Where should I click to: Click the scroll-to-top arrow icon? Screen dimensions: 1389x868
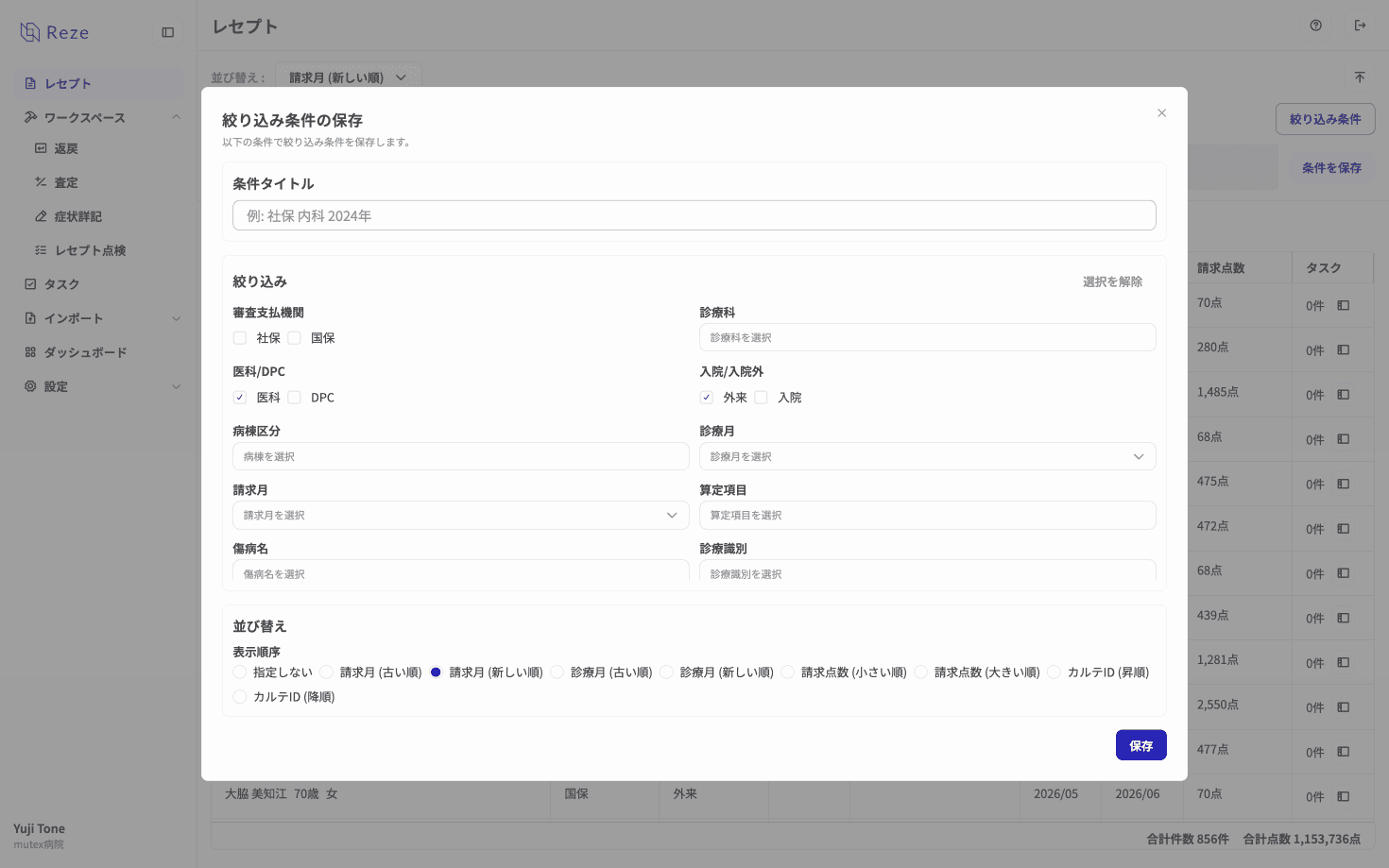click(x=1360, y=77)
